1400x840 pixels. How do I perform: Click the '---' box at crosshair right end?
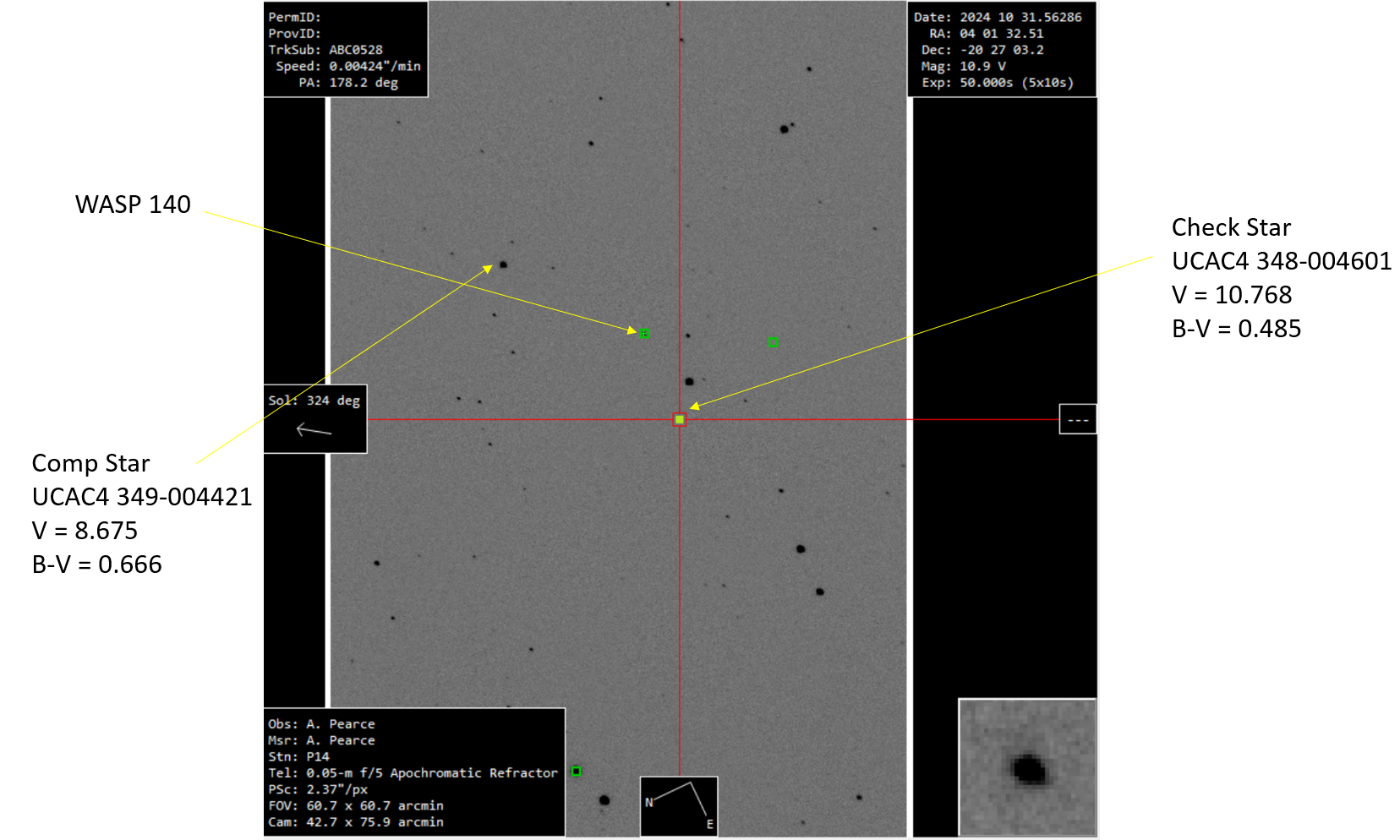[1077, 419]
